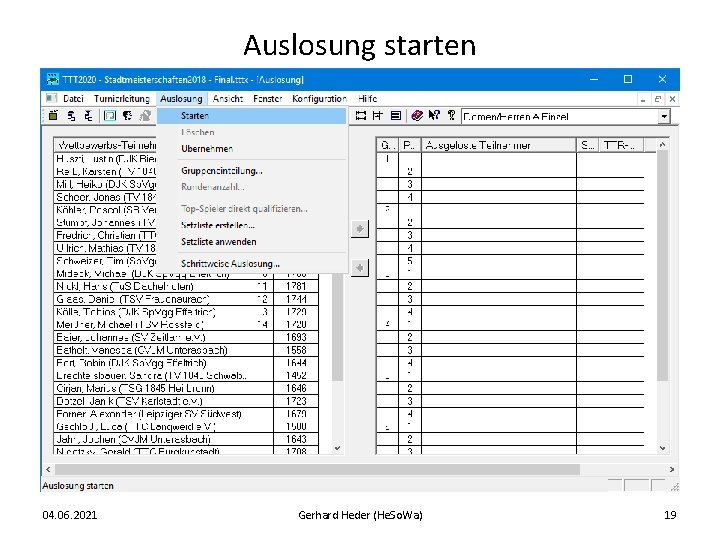Click the TTT2020 application icon in title bar
This screenshot has height=540, width=720.
pyautogui.click(x=53, y=79)
